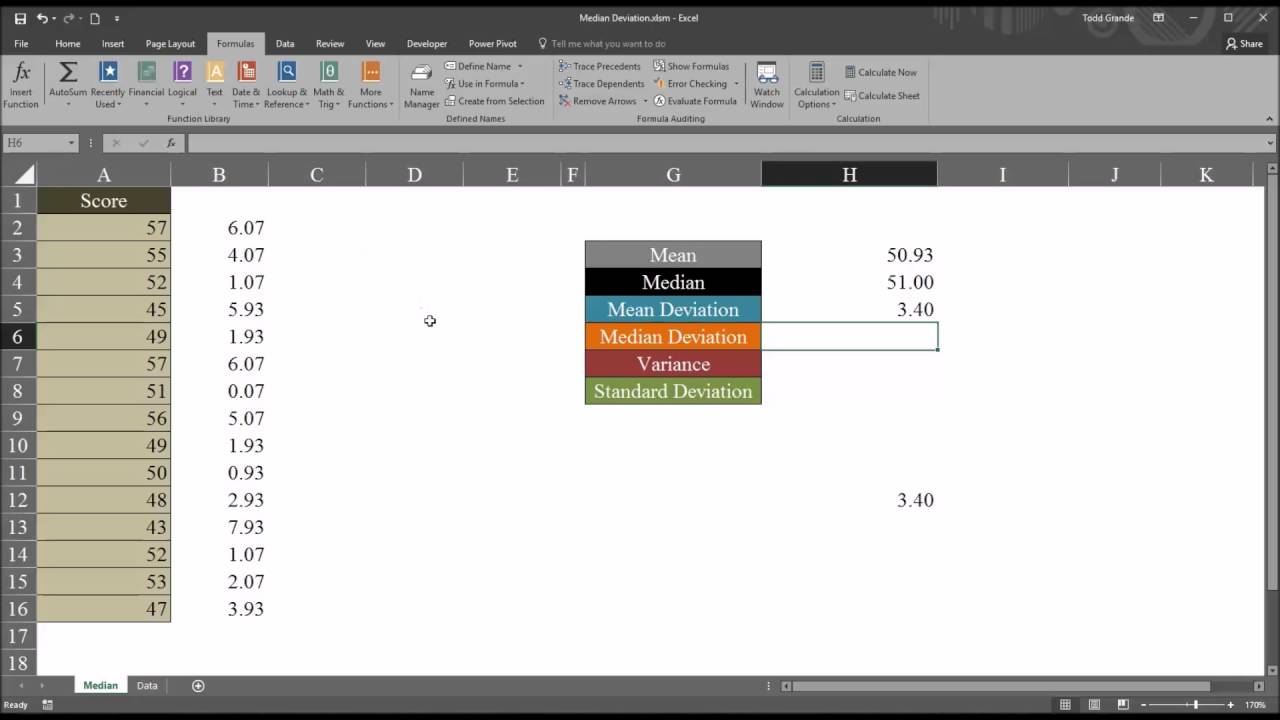Click Calculate Now
Screen dimensions: 1280x720
point(881,72)
